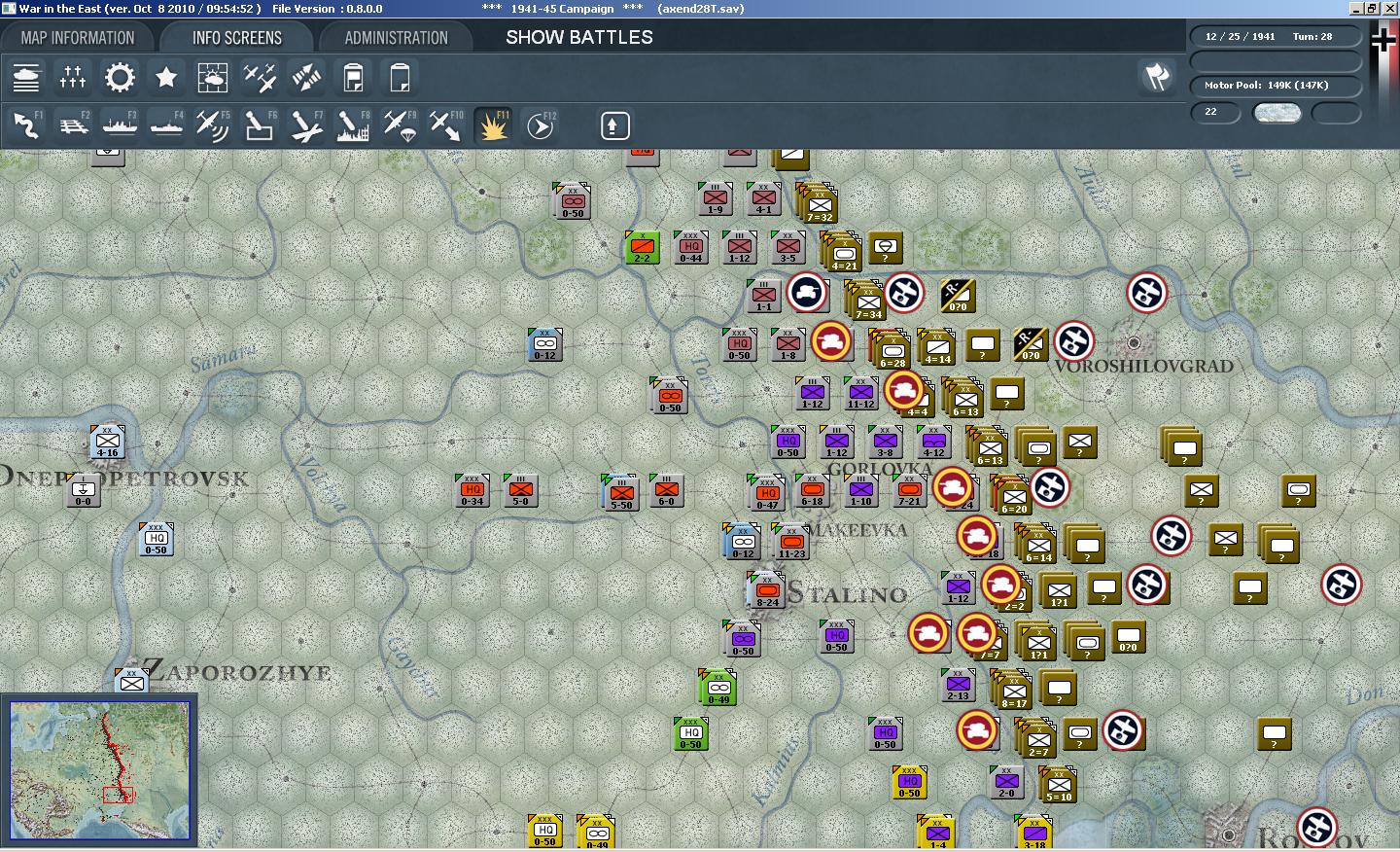Switch to the Administration tab
Screen dimensions: 1400x852
tap(396, 38)
